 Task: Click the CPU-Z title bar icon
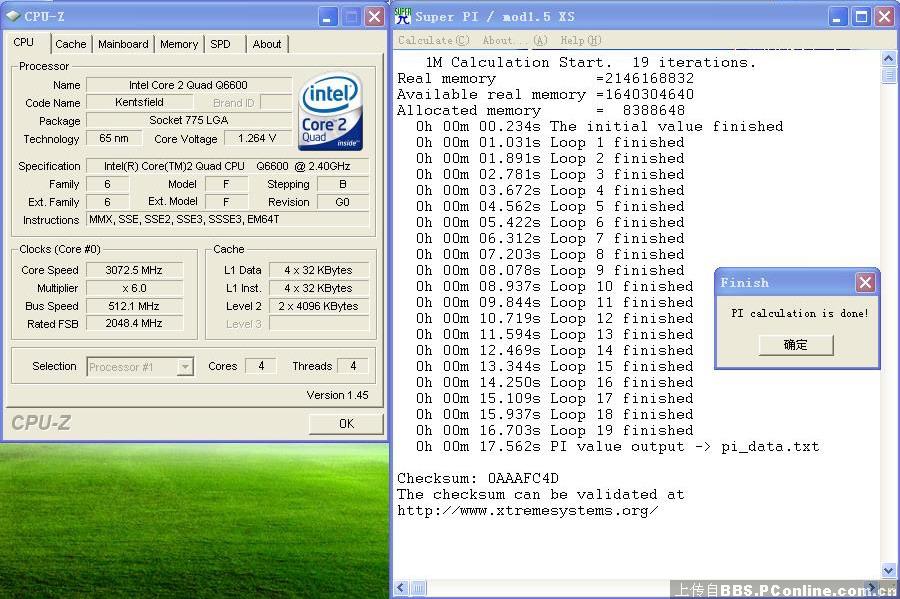(13, 16)
